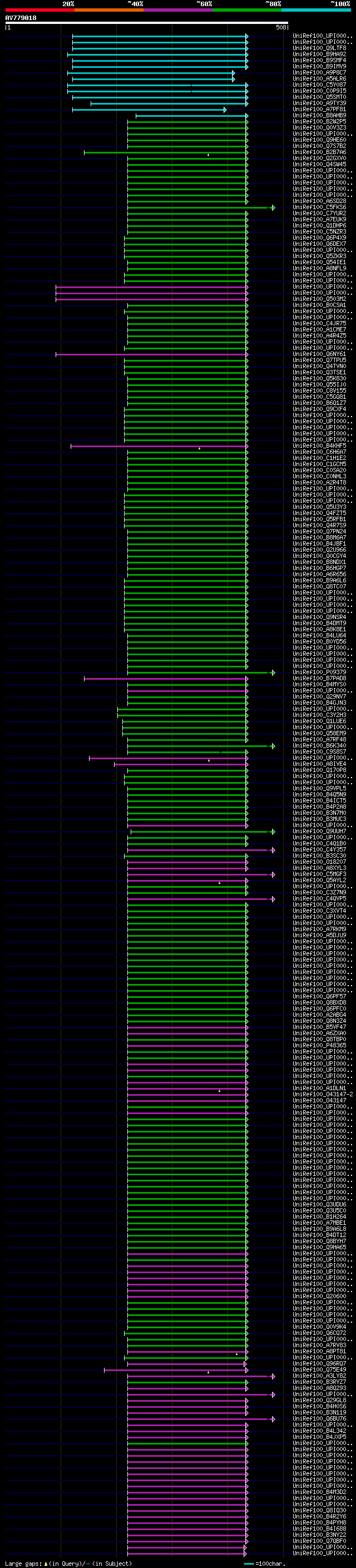Open hit UniRef100_A9TY39
Viewport: 356px width, 1568px height.
pos(319,103)
